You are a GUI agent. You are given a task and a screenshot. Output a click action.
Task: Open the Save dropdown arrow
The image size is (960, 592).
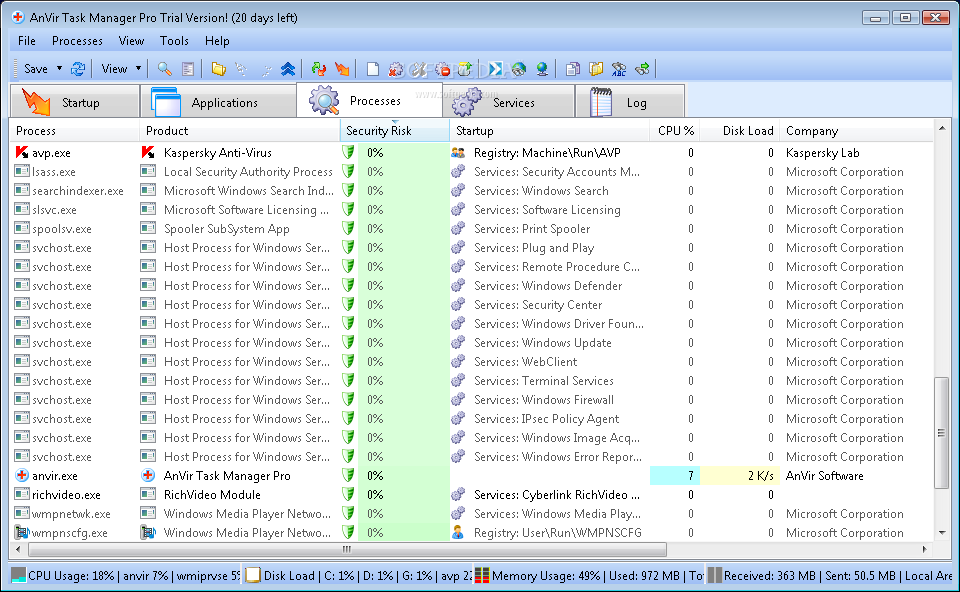[59, 69]
